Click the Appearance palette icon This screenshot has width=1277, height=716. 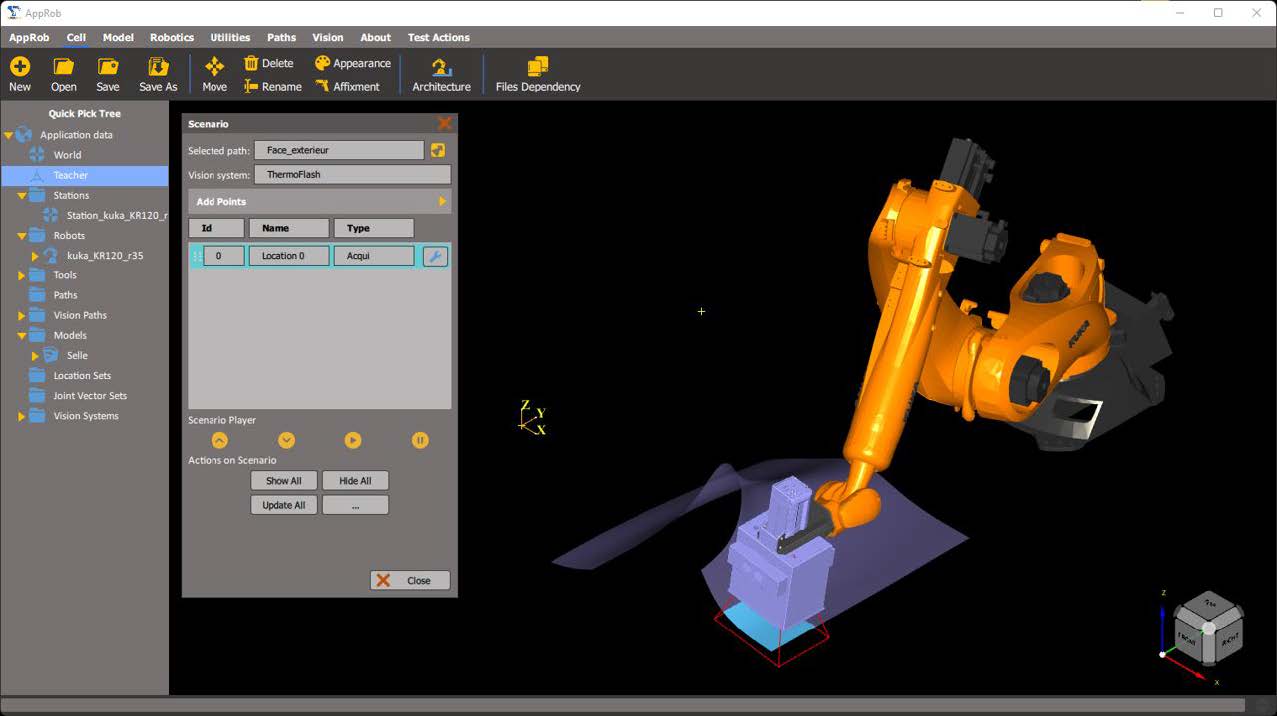coord(322,63)
